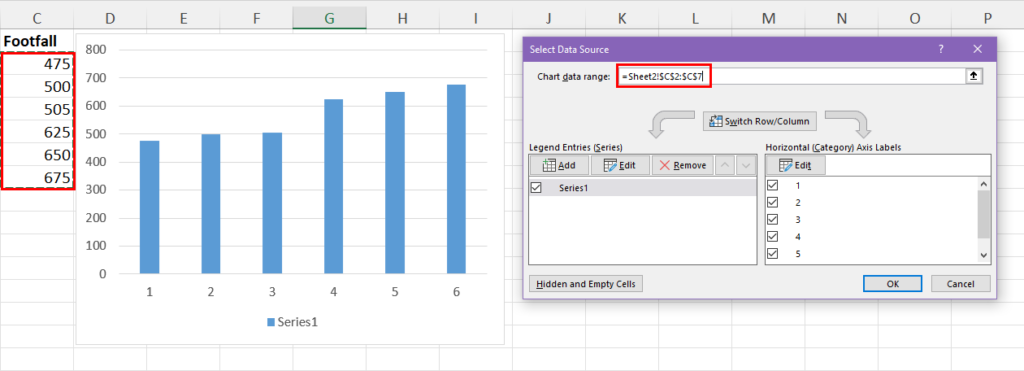
Task: Select column I header
Action: tap(475, 20)
